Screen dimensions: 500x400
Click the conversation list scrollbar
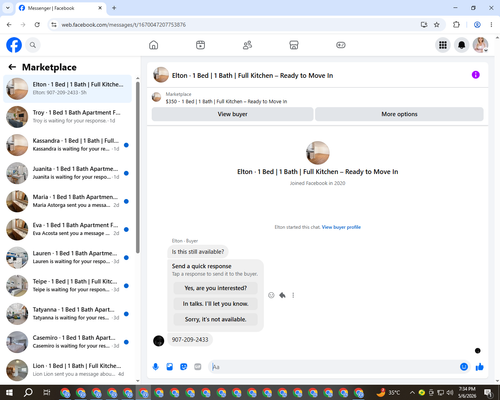138,167
